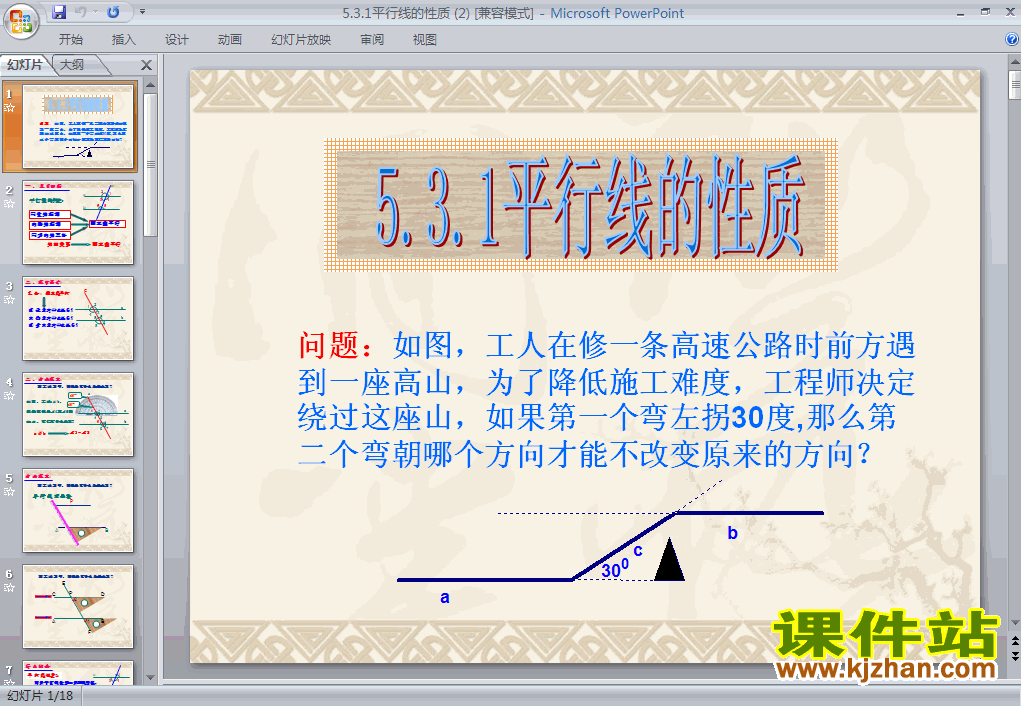Save the presentation with the floppy icon
The image size is (1021, 706).
[59, 12]
